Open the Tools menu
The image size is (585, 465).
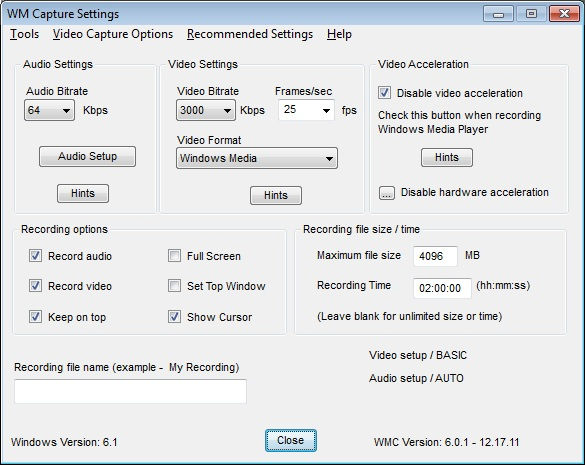pos(25,34)
